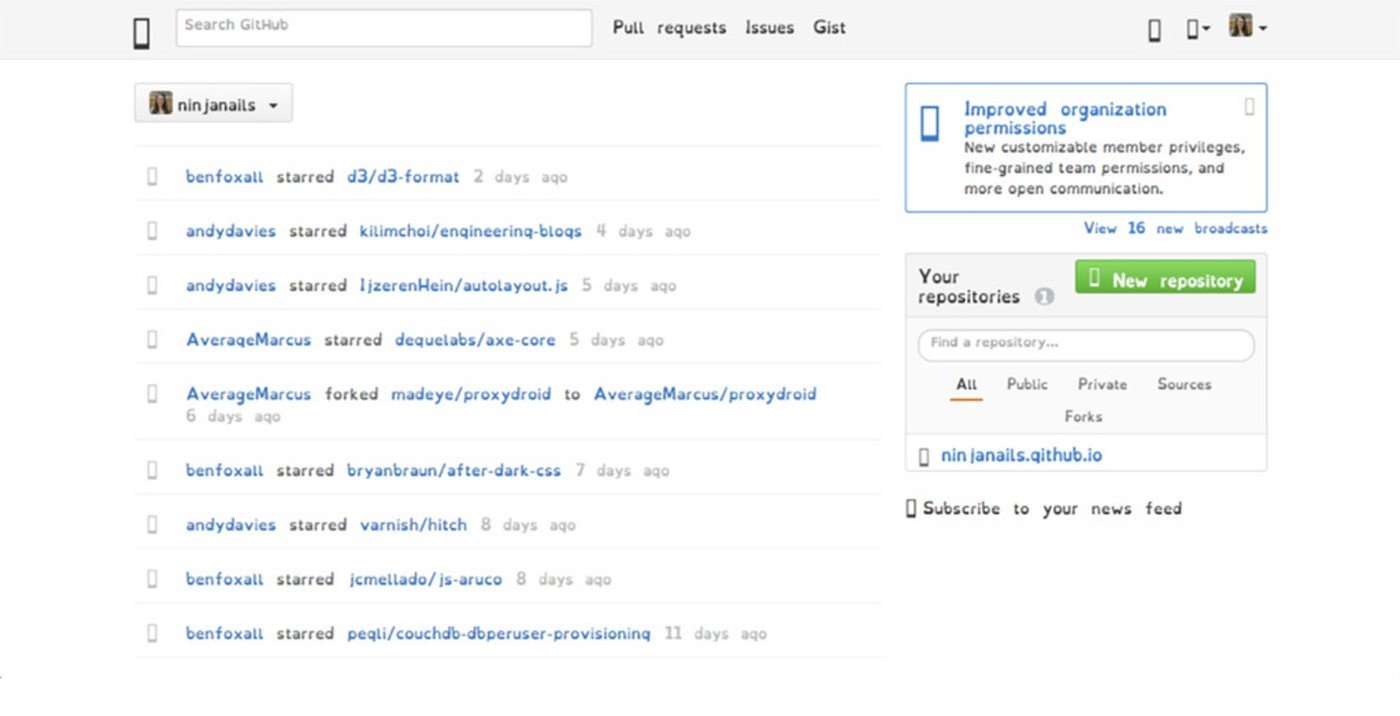Open View 16 new broadcasts link
Image resolution: width=1400 pixels, height=716 pixels.
1175,229
